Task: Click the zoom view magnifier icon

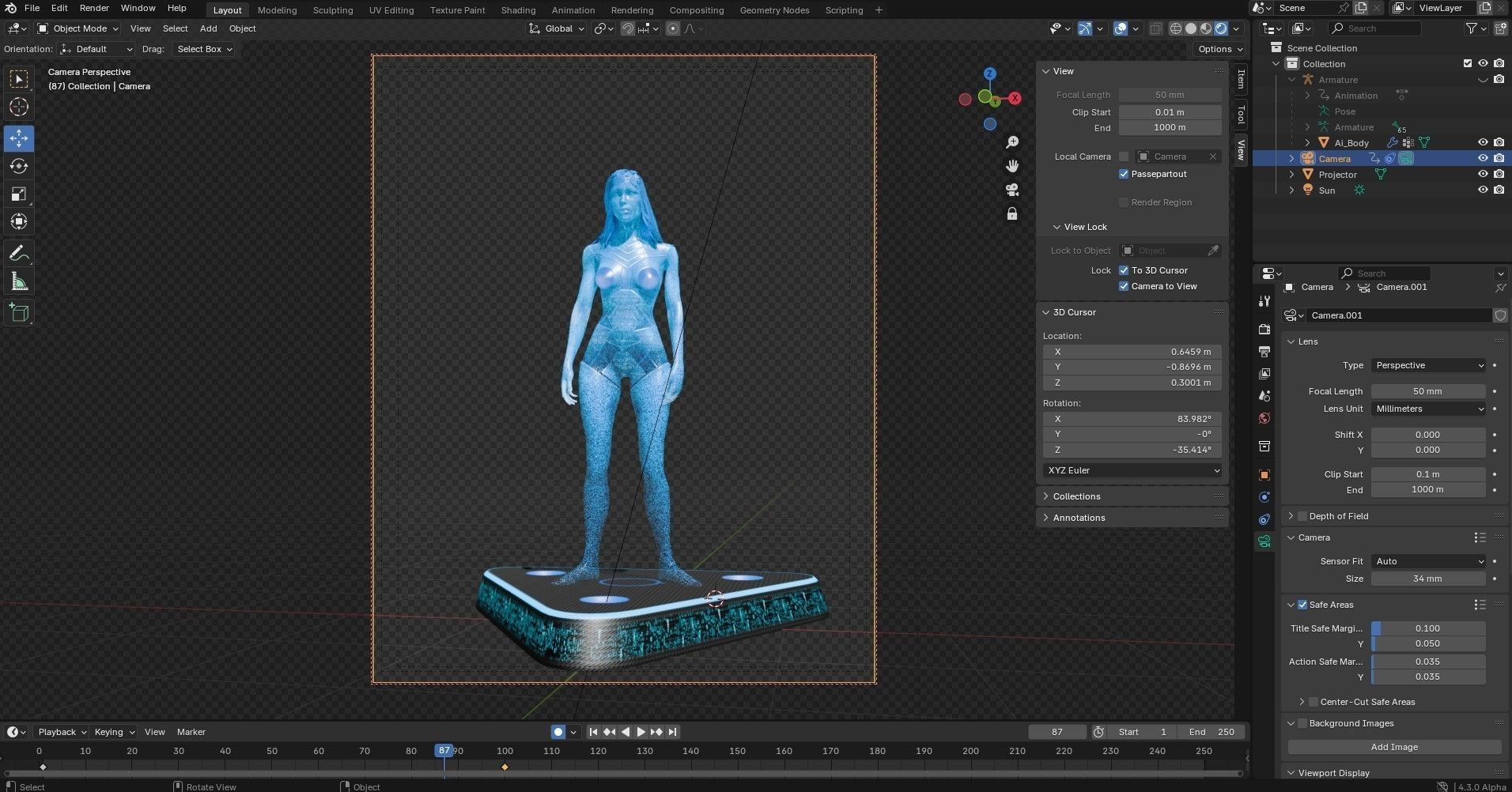Action: (1012, 142)
